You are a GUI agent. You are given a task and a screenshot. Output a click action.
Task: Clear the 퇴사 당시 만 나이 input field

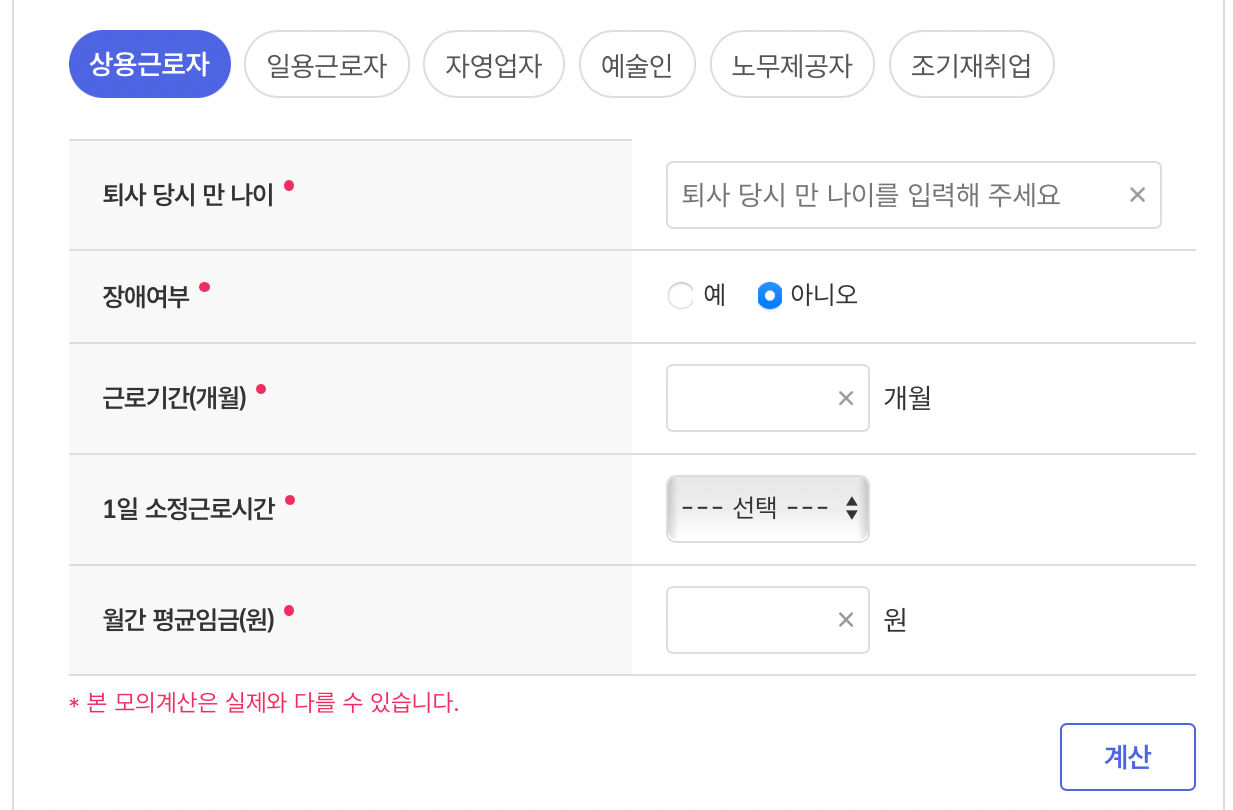pos(1137,195)
